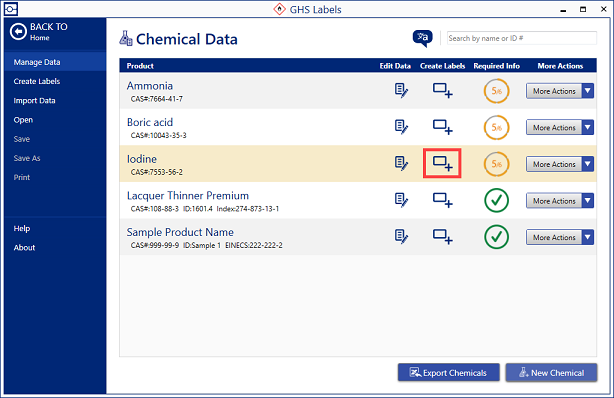View Boric acid required info 5/6 indicator
This screenshot has width=614, height=398.
click(x=497, y=127)
